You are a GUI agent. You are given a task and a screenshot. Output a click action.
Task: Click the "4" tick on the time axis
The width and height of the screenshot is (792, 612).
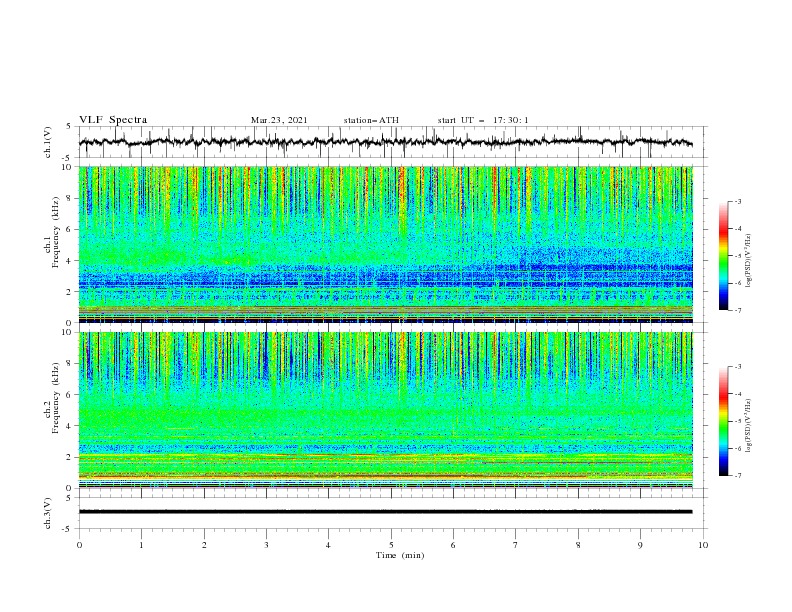[328, 545]
